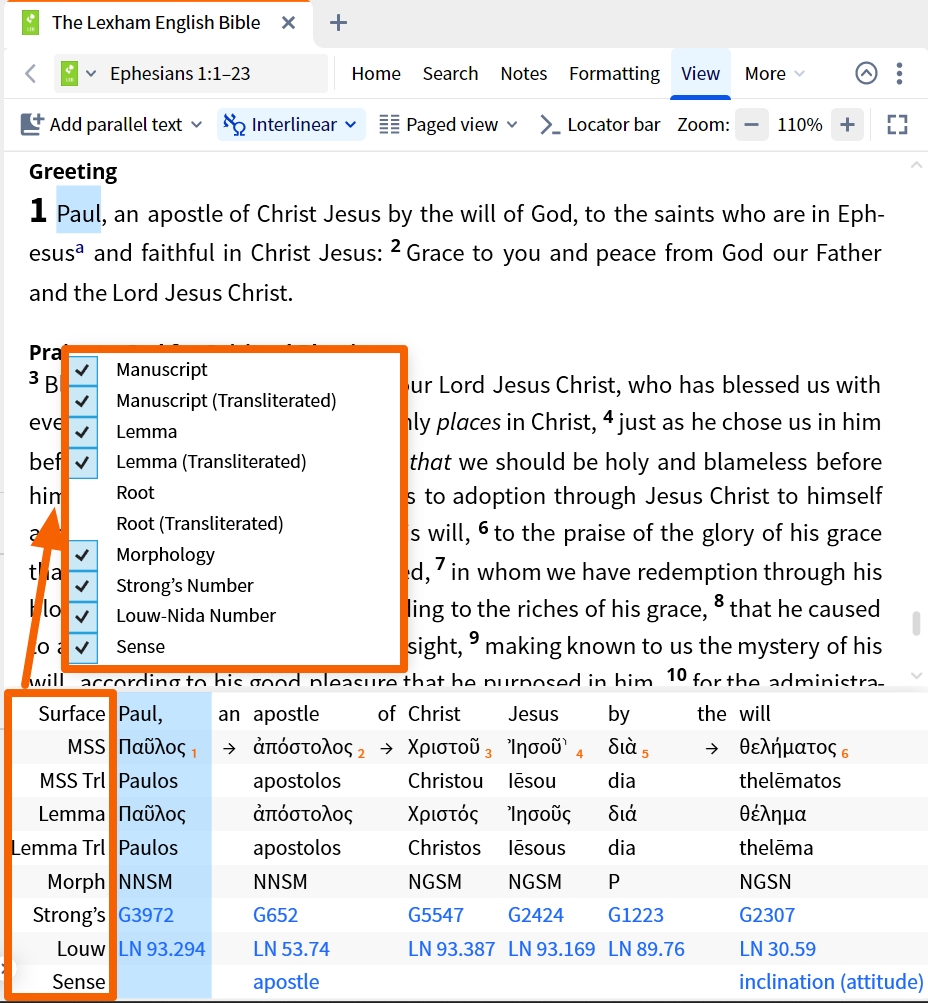The width and height of the screenshot is (928, 1003).
Task: Zoom in with the plus button
Action: point(847,125)
